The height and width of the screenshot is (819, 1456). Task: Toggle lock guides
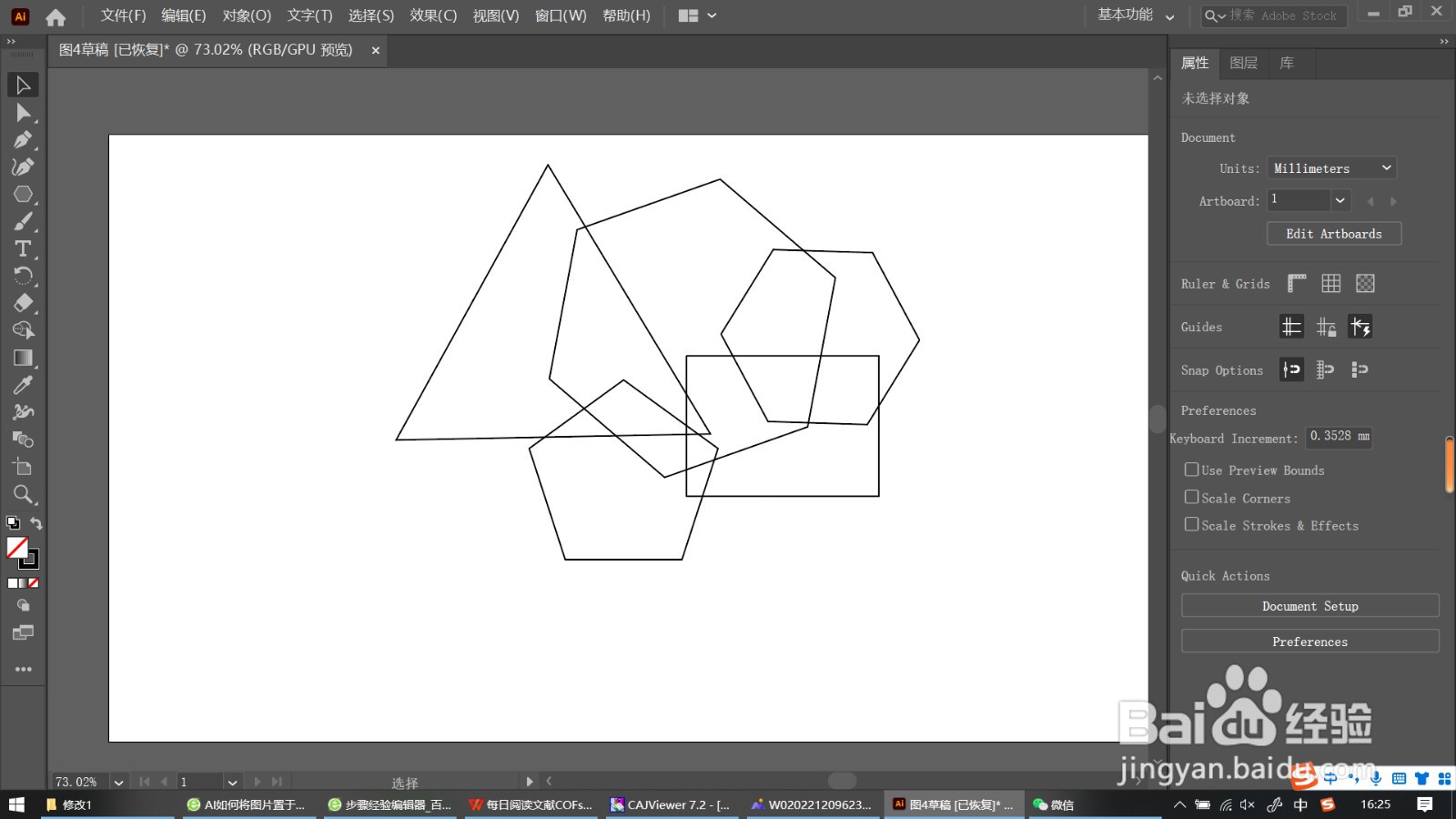(x=1326, y=327)
